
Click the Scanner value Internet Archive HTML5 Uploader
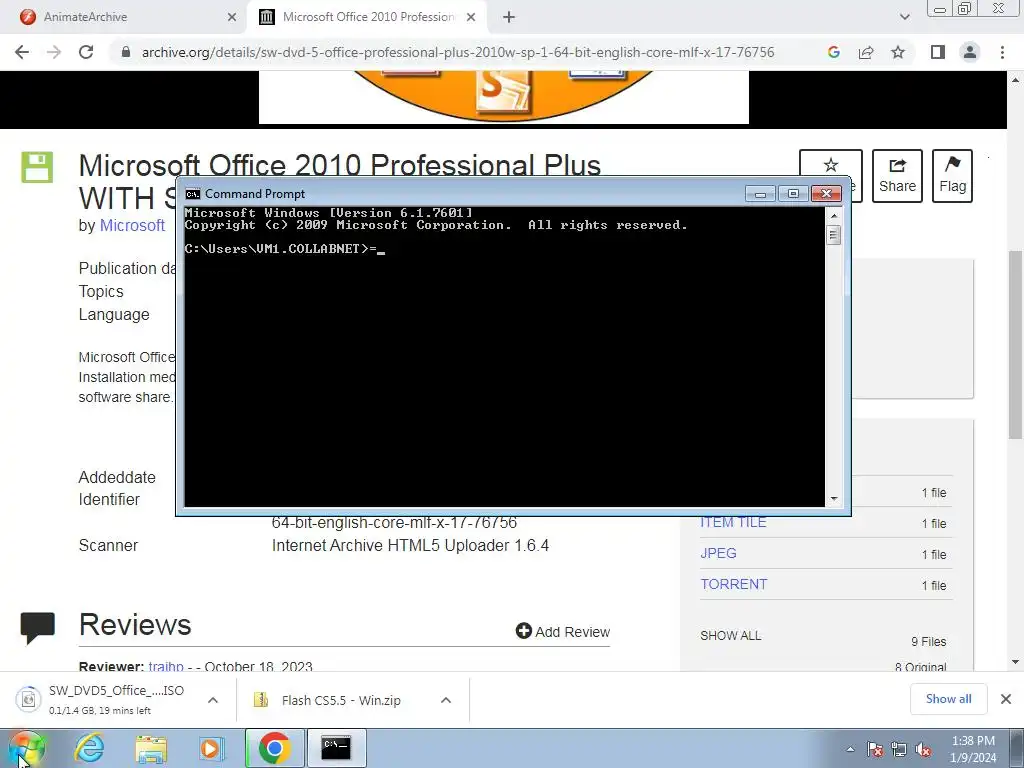pos(410,545)
